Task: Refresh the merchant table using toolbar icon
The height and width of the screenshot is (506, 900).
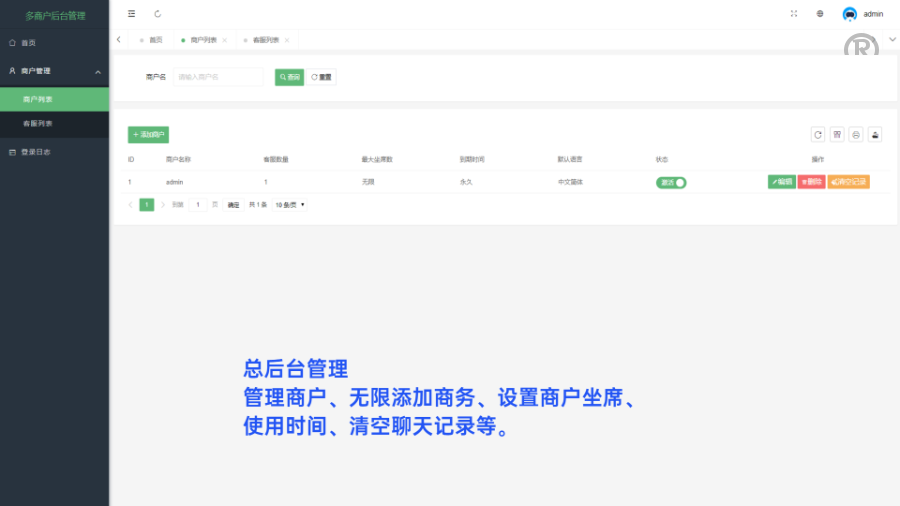Action: (x=818, y=134)
